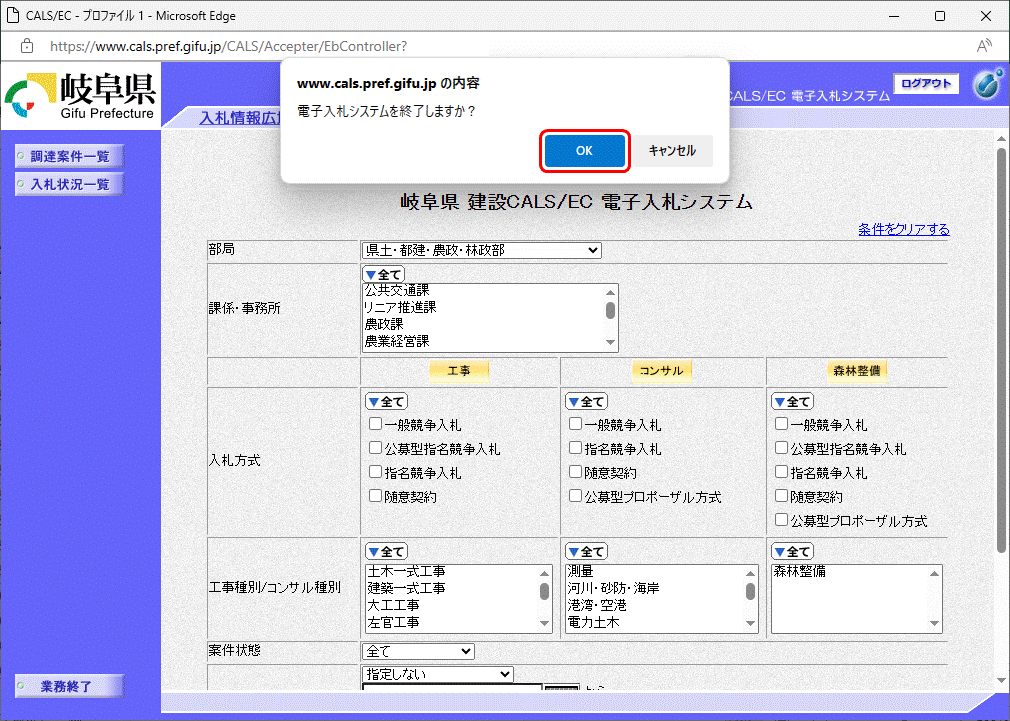
Task: Select 公共交通課 in office list
Action: (397, 291)
